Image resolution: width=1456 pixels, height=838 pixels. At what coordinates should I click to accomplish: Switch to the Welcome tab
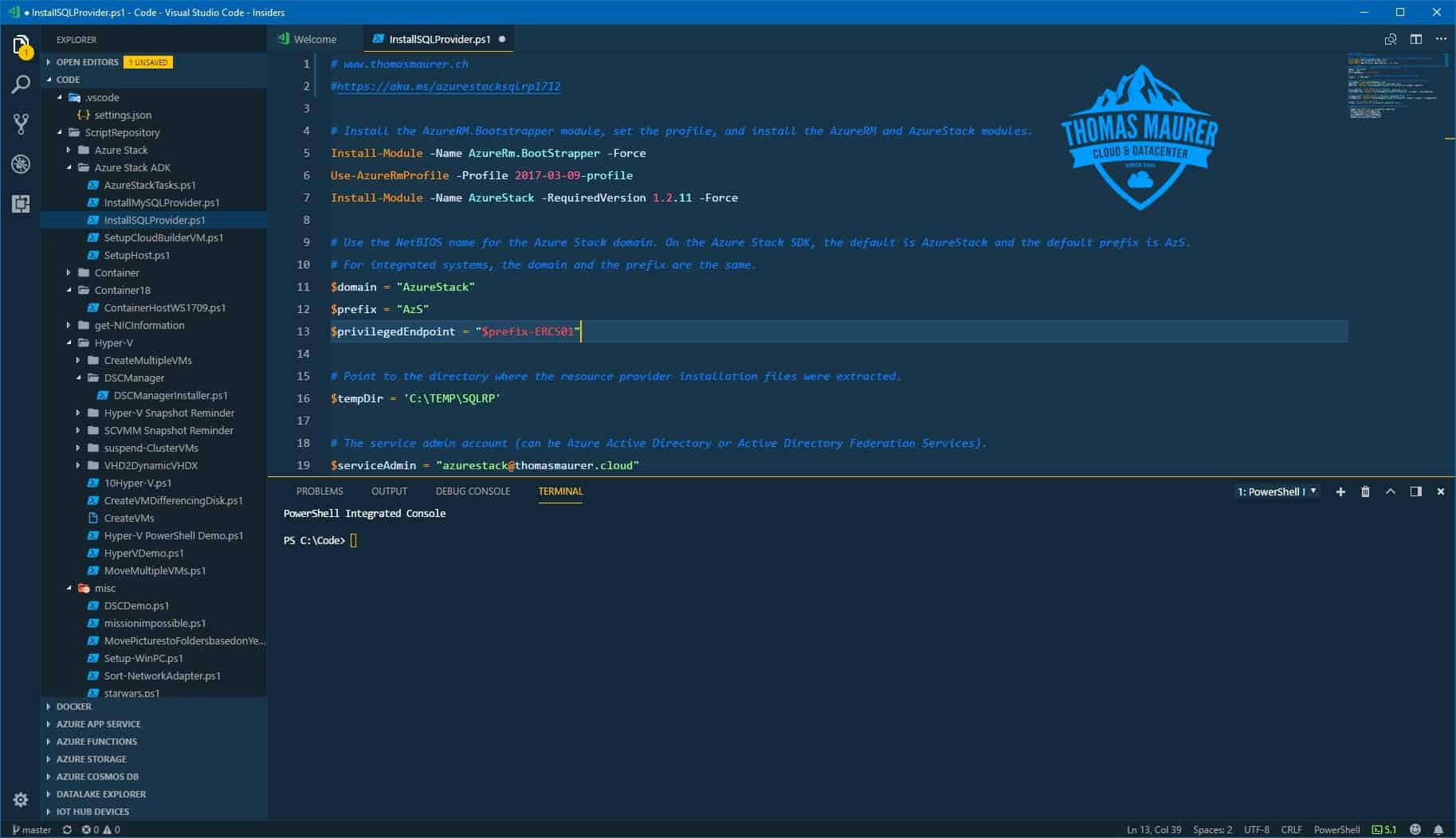tap(316, 38)
